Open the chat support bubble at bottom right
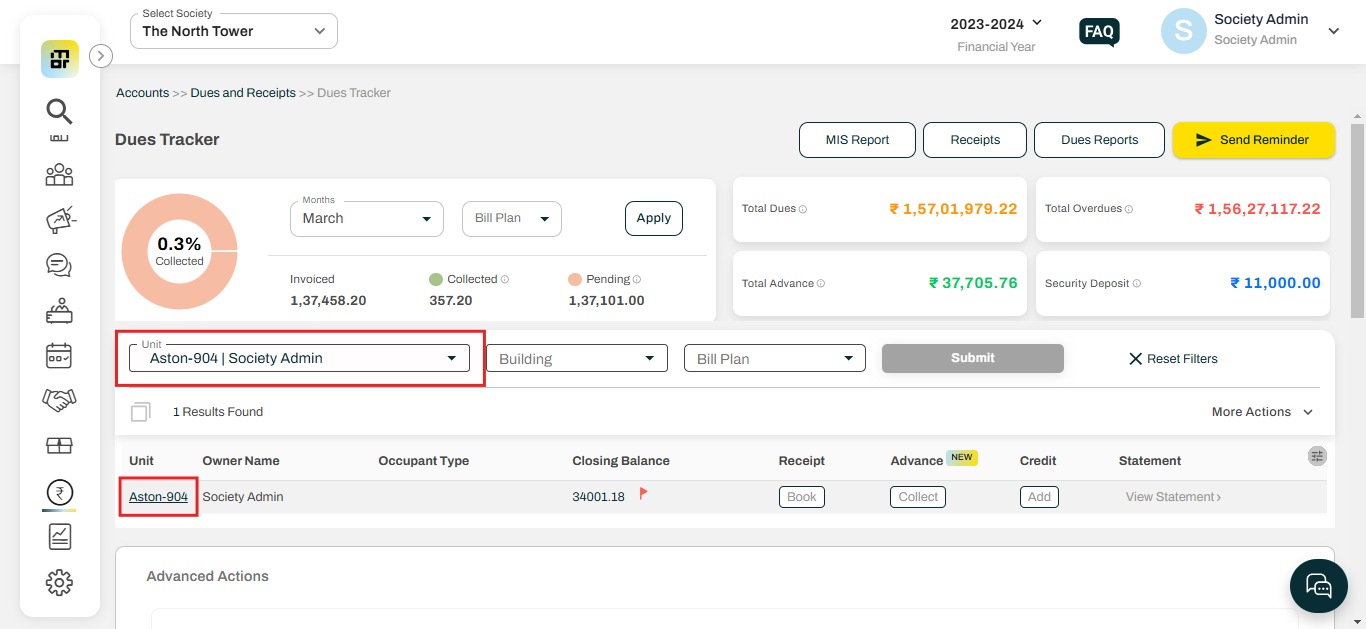This screenshot has width=1366, height=629. [1318, 586]
